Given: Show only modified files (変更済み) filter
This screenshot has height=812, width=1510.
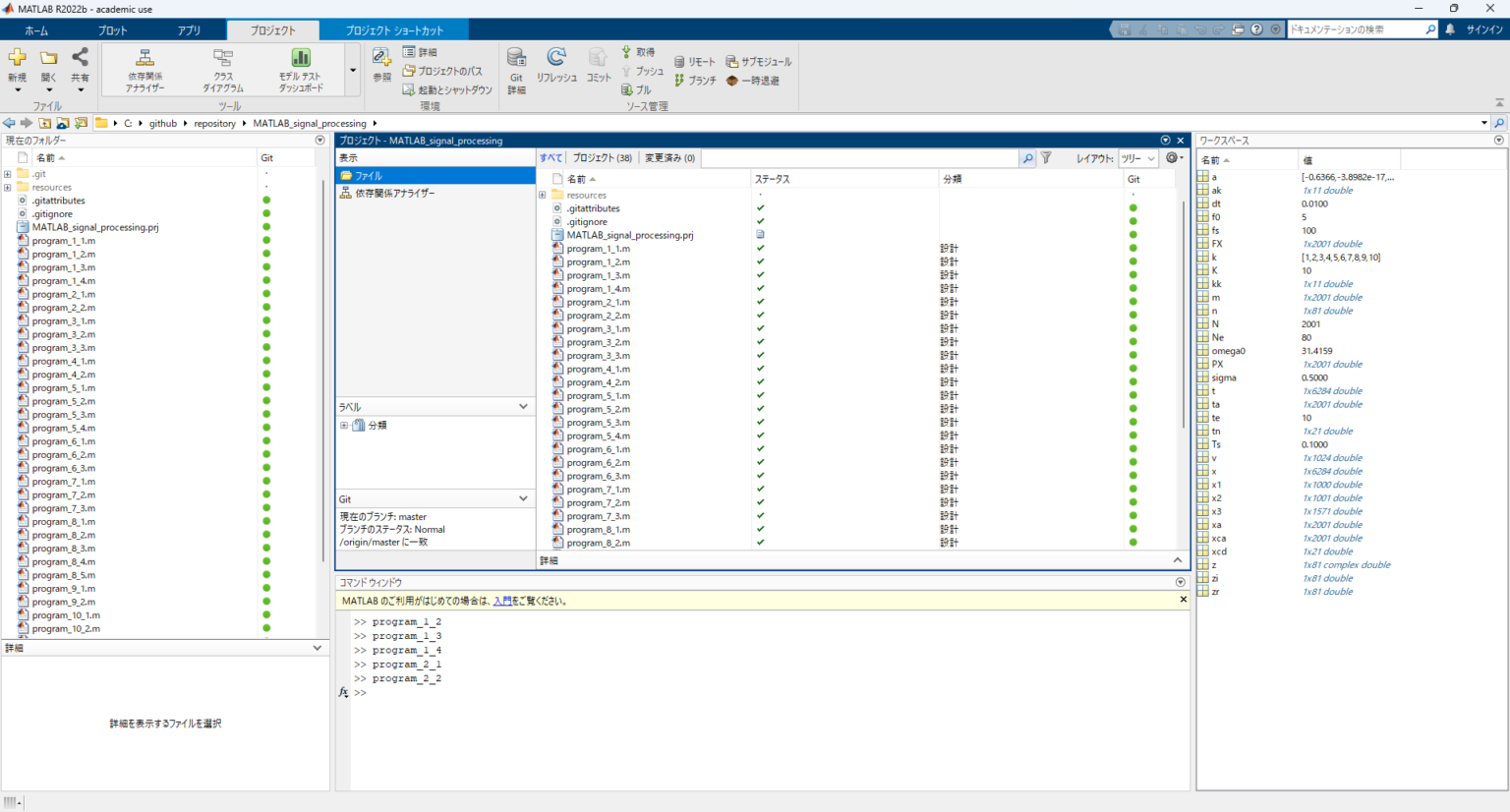Looking at the screenshot, I should 669,158.
